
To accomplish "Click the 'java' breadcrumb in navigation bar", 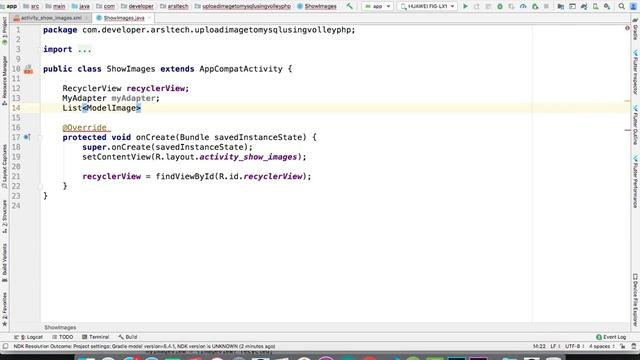I will coord(81,6).
